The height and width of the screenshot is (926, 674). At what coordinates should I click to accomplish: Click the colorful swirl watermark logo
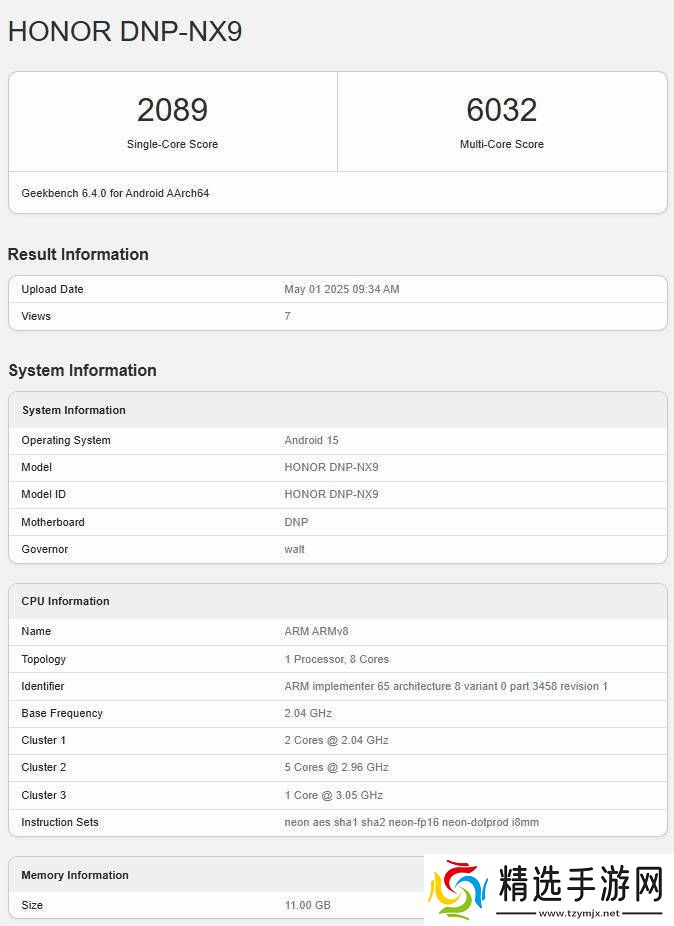click(458, 889)
